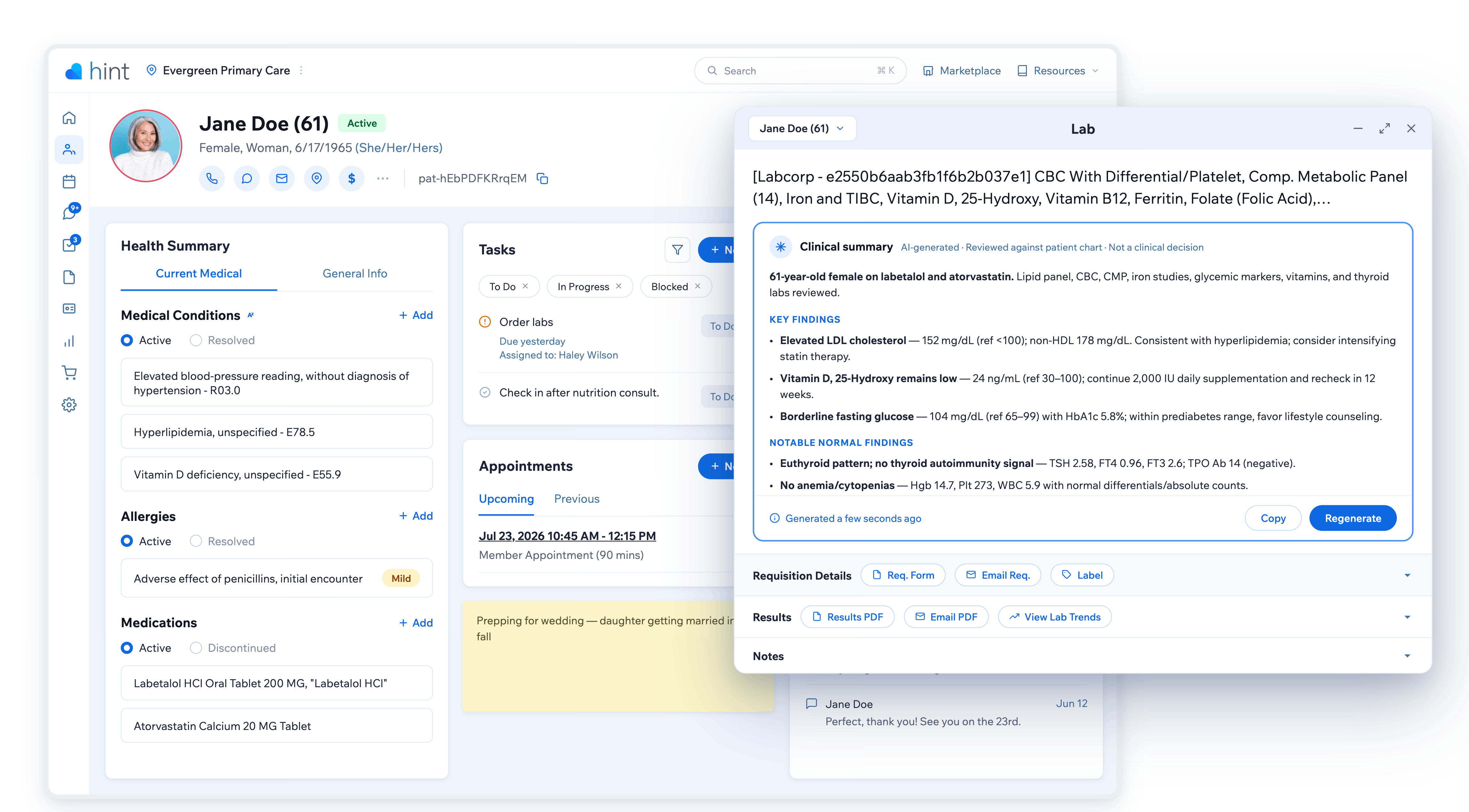Image resolution: width=1469 pixels, height=812 pixels.
Task: Click Email PDF button
Action: pos(946,617)
